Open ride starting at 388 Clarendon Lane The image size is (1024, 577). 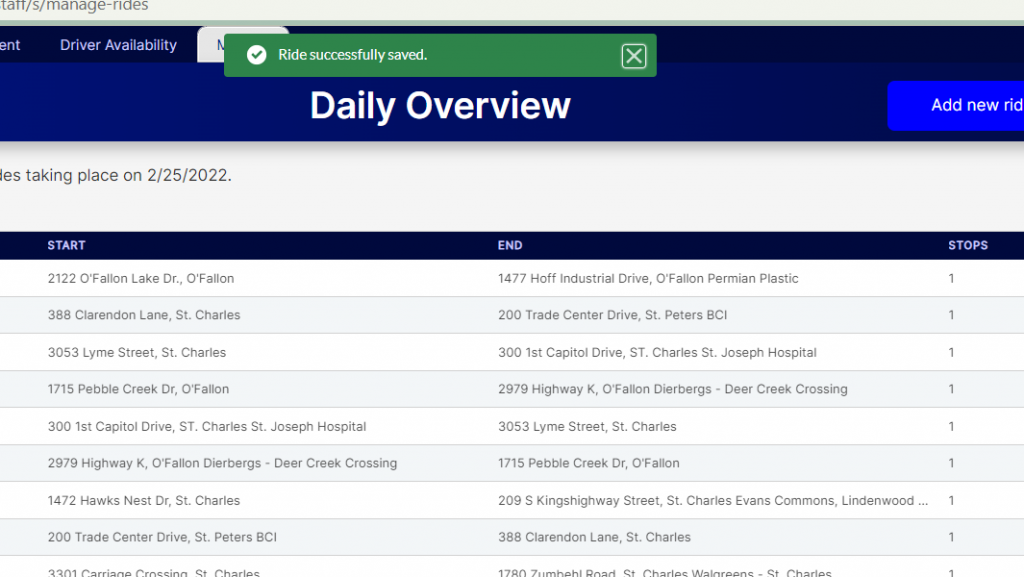coord(144,315)
